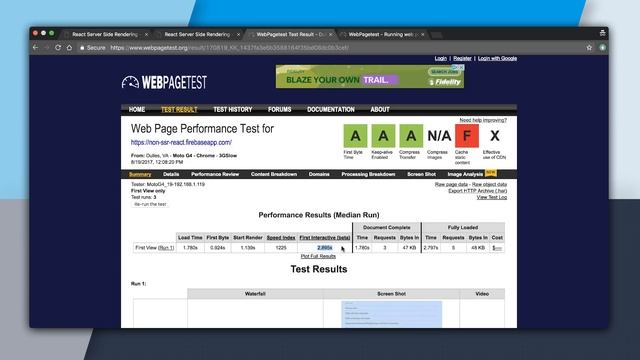Open the HOME navigation item
Image resolution: width=640 pixels, height=360 pixels.
pos(137,109)
